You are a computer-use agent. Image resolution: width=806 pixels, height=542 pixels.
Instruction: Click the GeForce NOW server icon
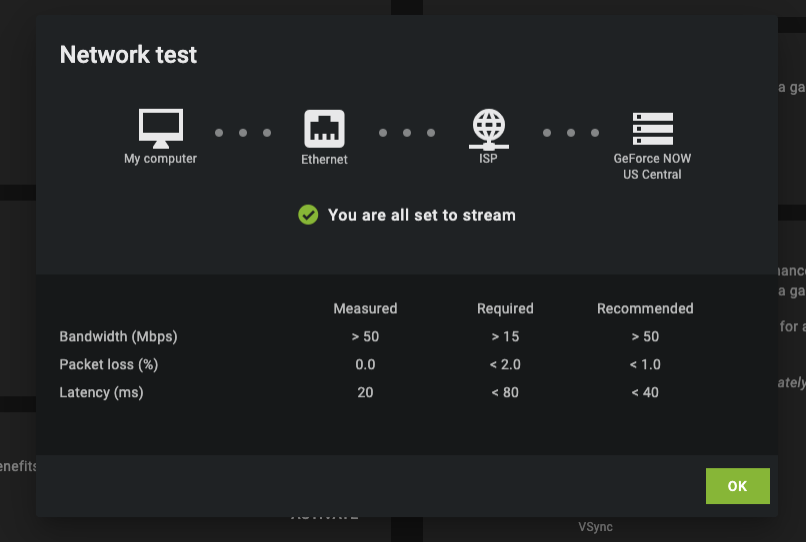[x=652, y=129]
